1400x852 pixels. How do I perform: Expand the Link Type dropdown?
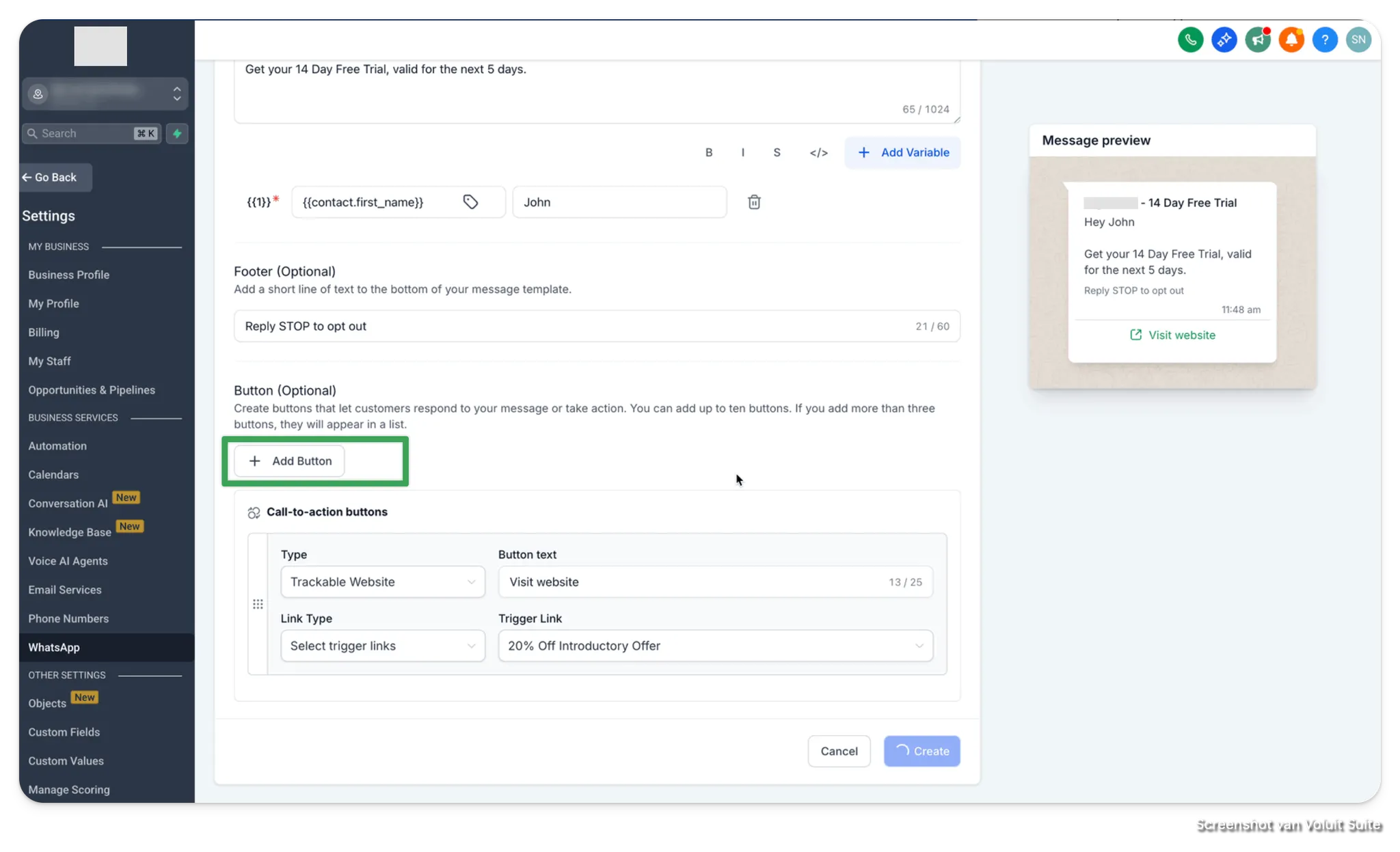point(383,646)
